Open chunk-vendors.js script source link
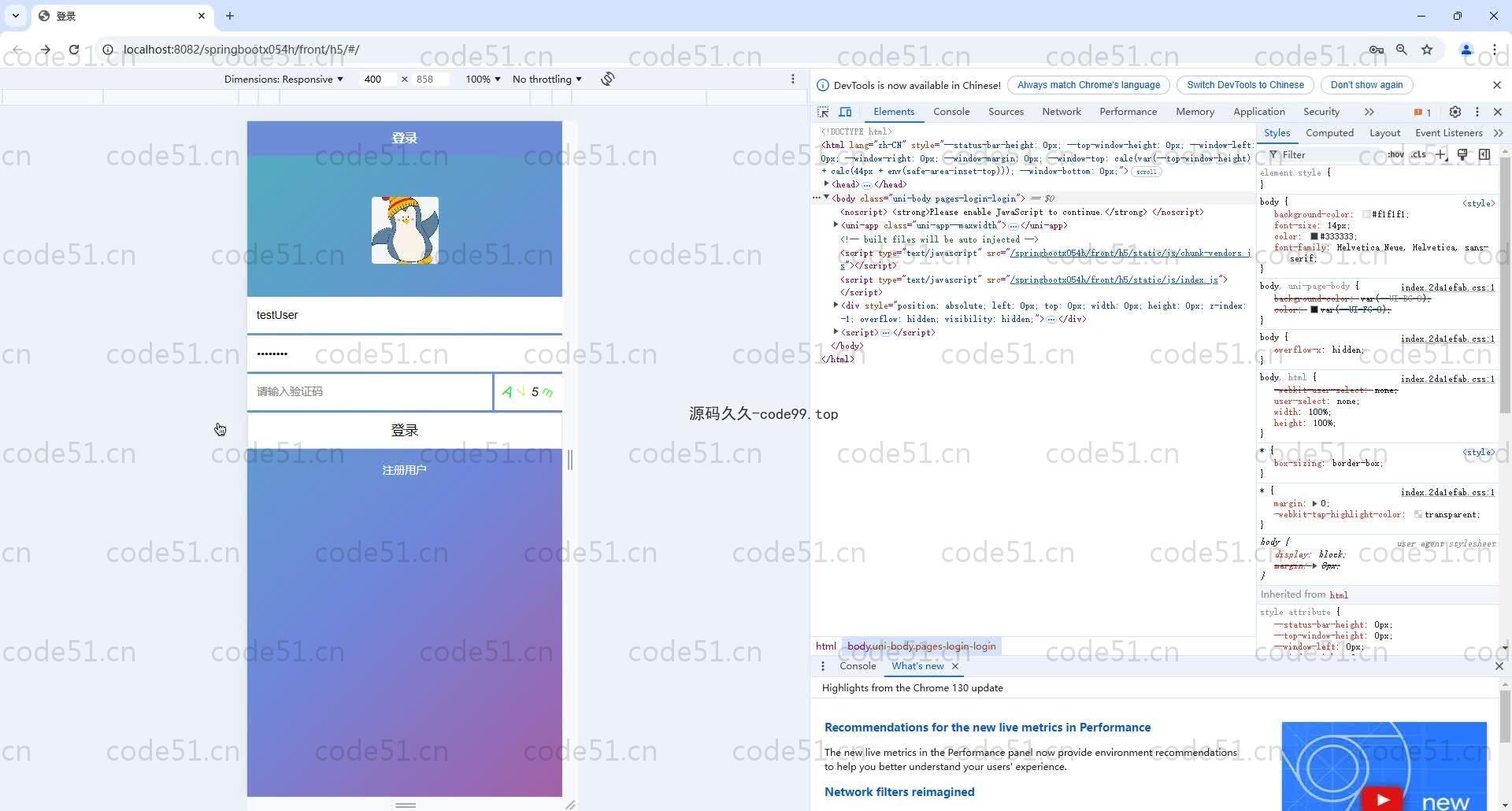This screenshot has height=811, width=1512. (x=1130, y=253)
